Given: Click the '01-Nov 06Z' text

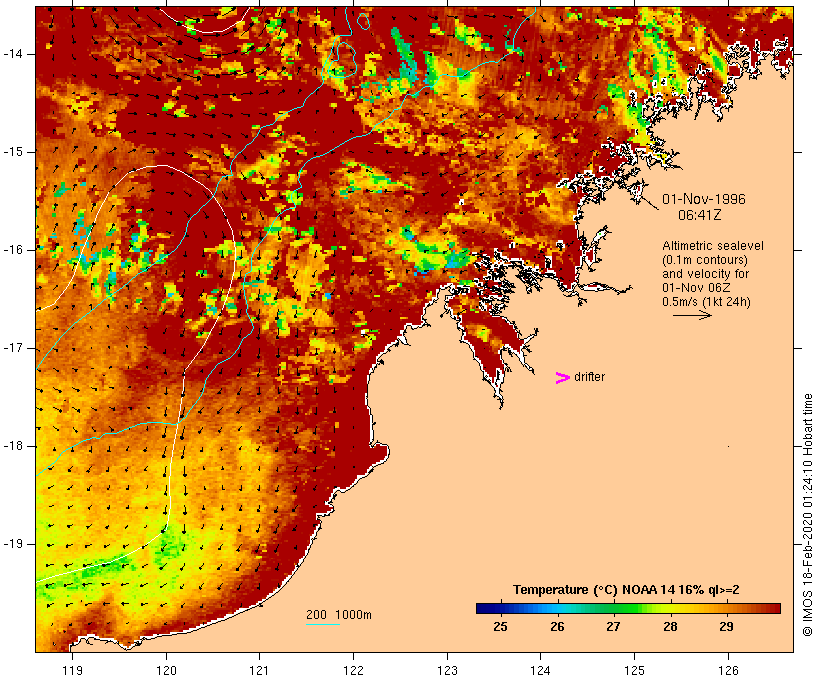Looking at the screenshot, I should click(696, 288).
